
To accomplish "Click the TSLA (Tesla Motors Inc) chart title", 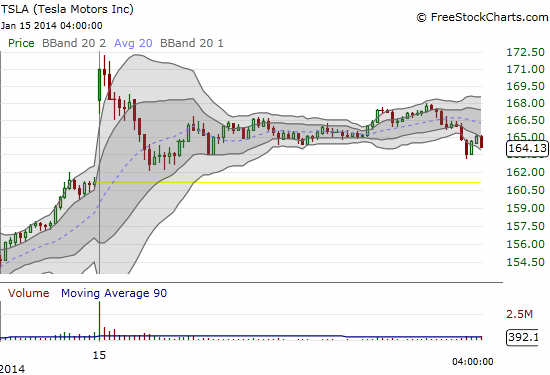I will click(x=67, y=9).
